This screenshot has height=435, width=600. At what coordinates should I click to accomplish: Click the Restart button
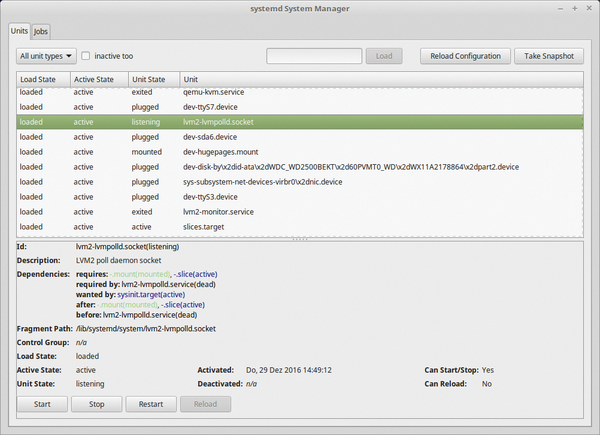151,404
